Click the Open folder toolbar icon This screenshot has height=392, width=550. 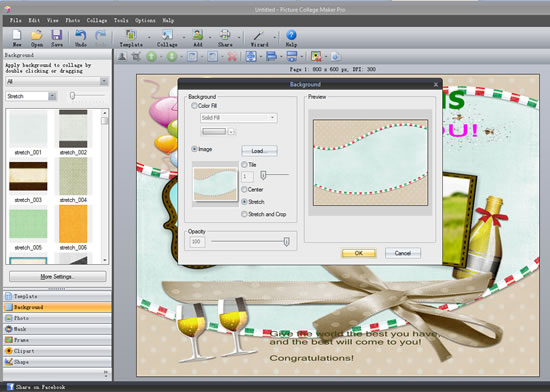coord(36,35)
